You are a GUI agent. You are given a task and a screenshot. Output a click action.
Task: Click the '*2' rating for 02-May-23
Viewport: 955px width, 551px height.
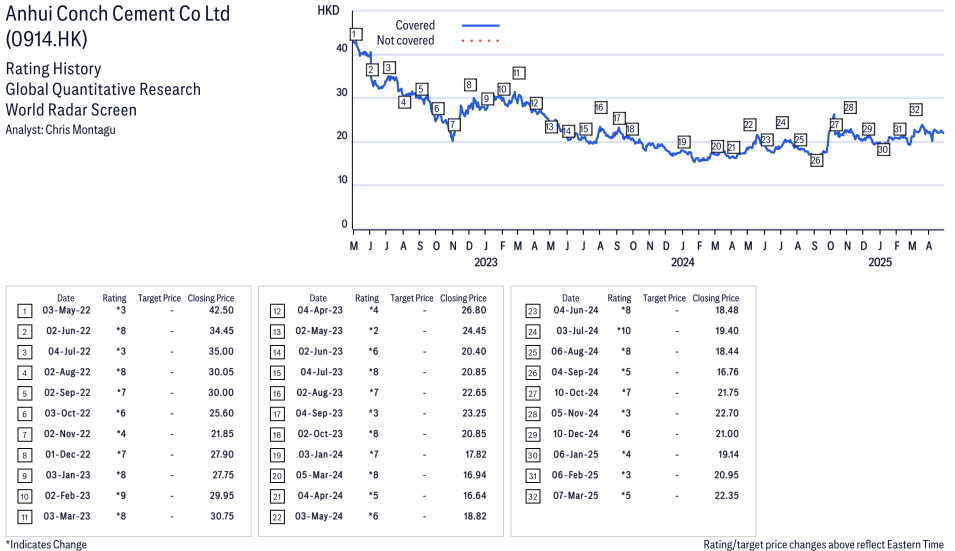(373, 331)
